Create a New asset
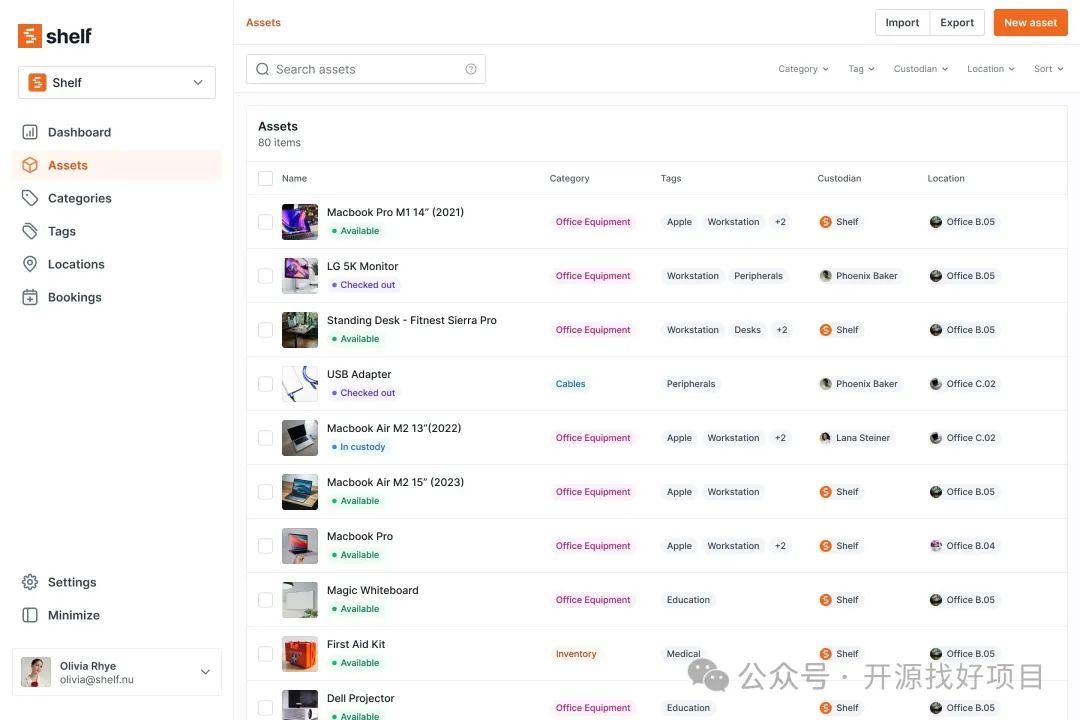Screen dimensions: 1080x720 click(x=1030, y=23)
